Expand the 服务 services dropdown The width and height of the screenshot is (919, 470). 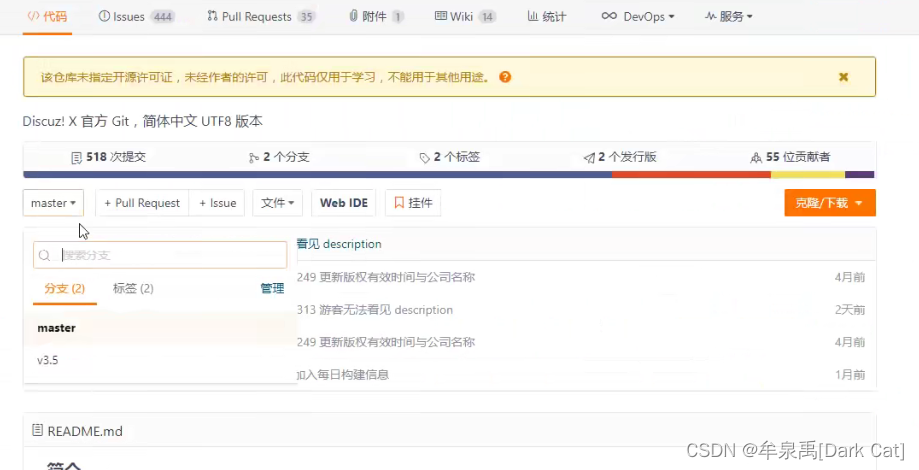click(x=729, y=16)
